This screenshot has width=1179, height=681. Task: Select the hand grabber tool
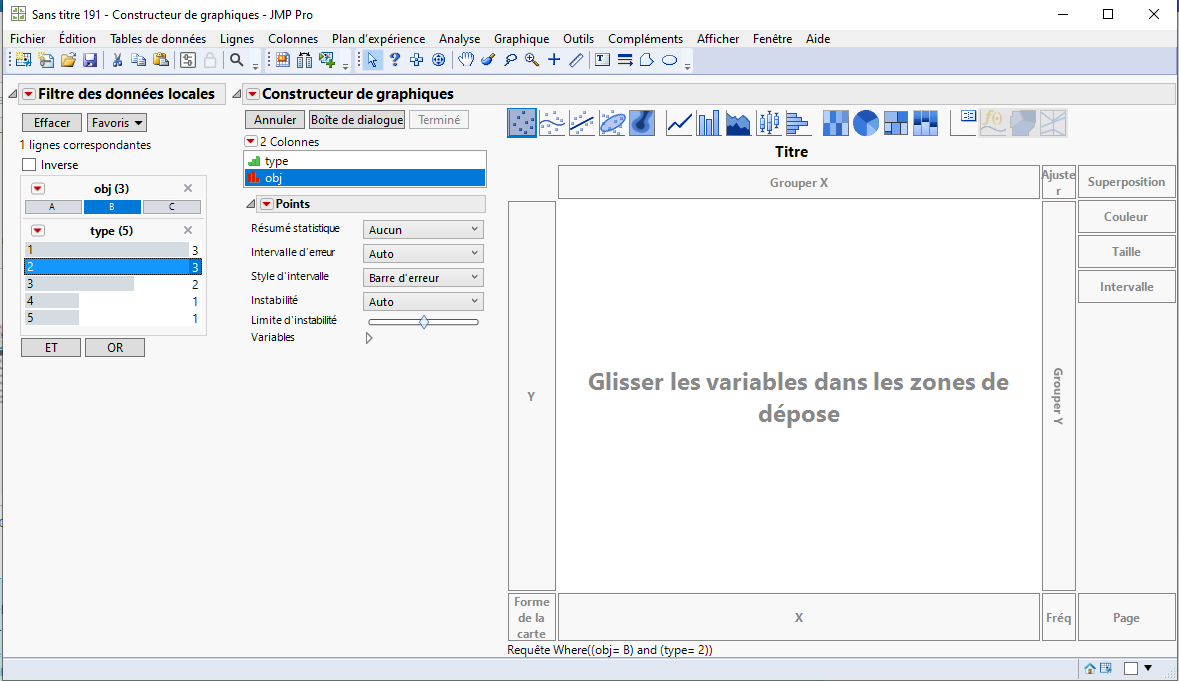[466, 60]
